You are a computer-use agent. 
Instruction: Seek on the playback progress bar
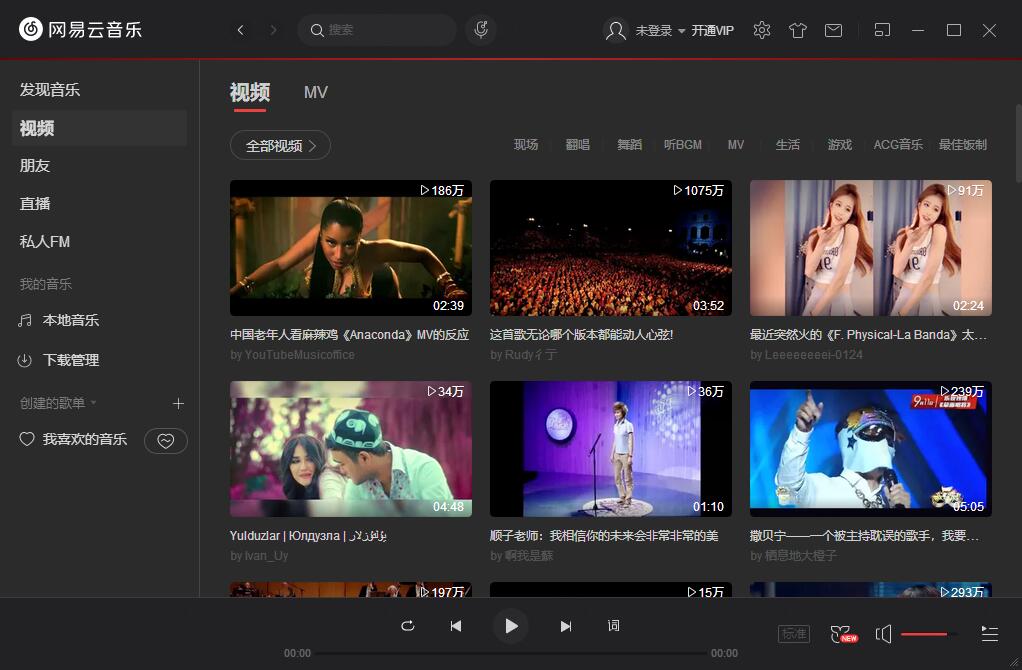(511, 653)
